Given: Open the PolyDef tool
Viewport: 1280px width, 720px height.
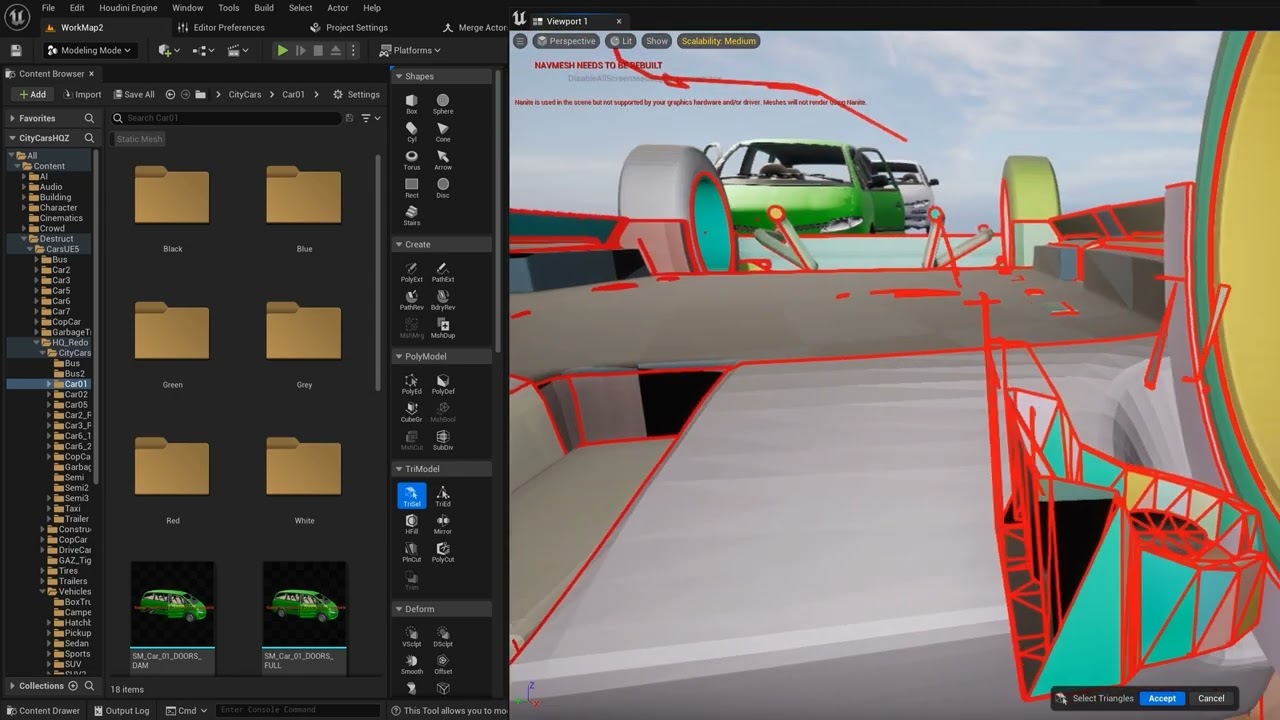Looking at the screenshot, I should pos(443,384).
